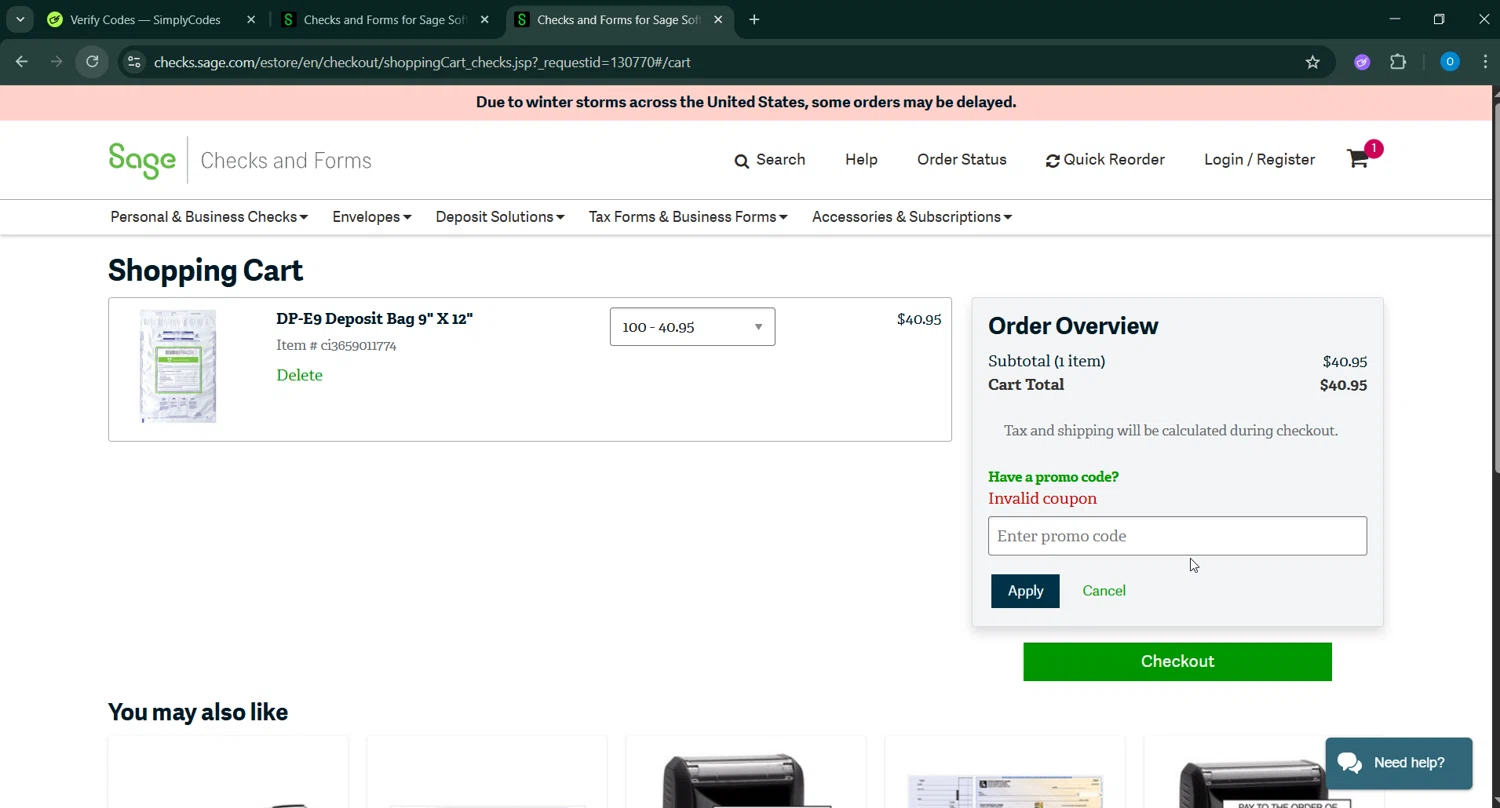The height and width of the screenshot is (808, 1500).
Task: Cancel the promo code entry
Action: [1104, 591]
